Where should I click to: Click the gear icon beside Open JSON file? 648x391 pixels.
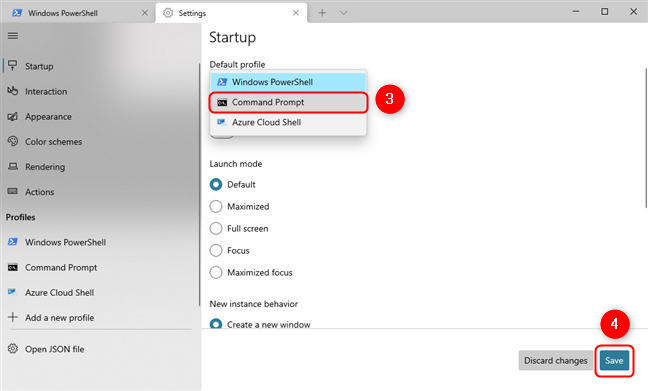tap(12, 349)
